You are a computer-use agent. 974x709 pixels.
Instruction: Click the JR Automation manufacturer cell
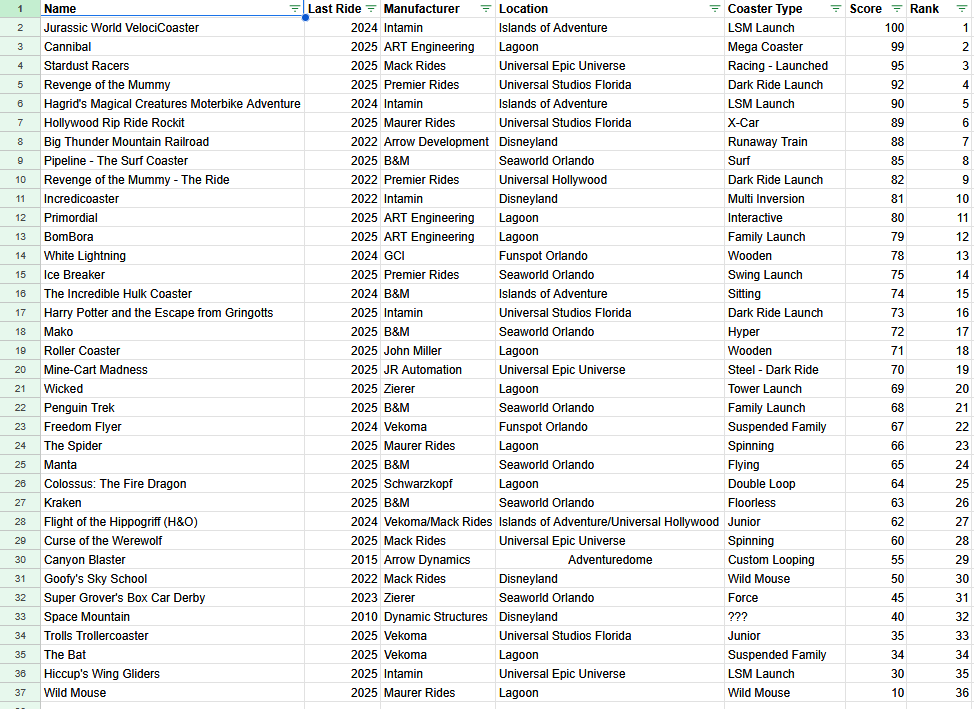tap(437, 370)
